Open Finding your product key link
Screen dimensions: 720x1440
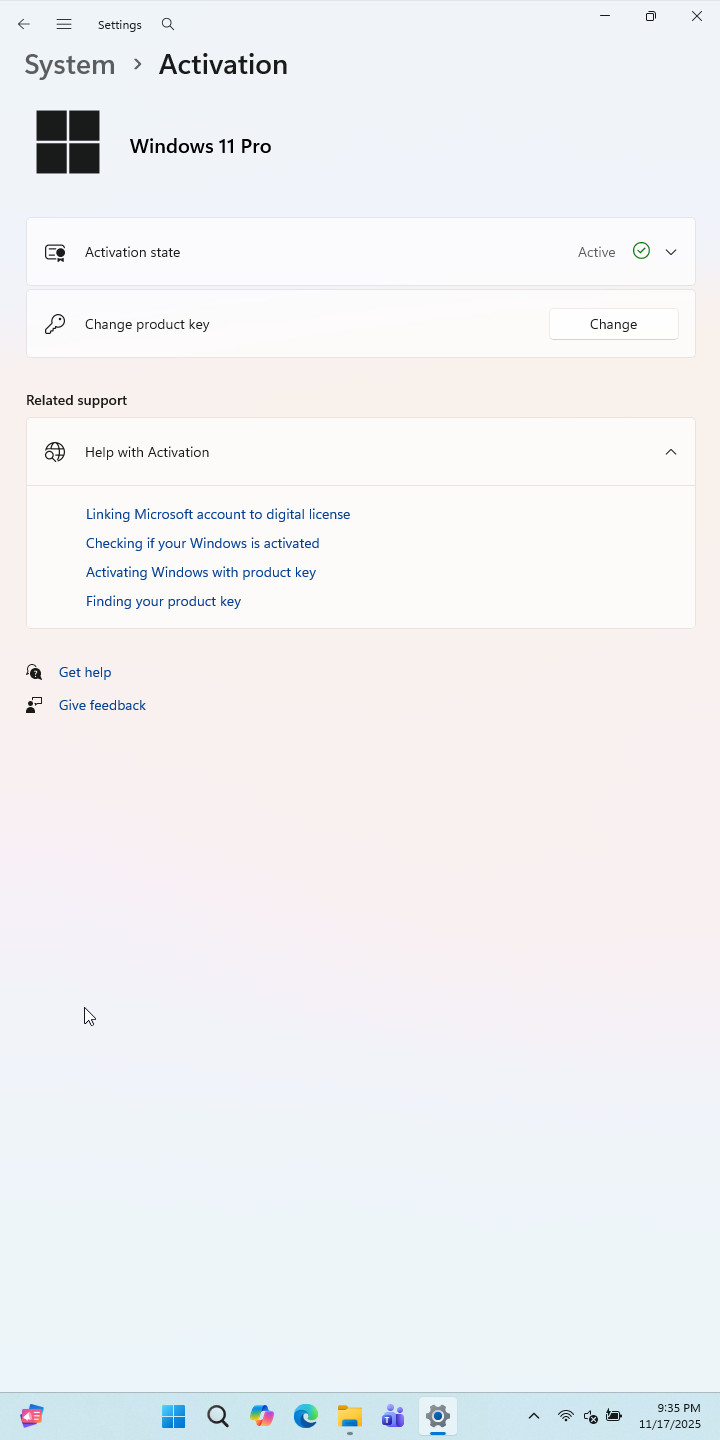tap(164, 601)
